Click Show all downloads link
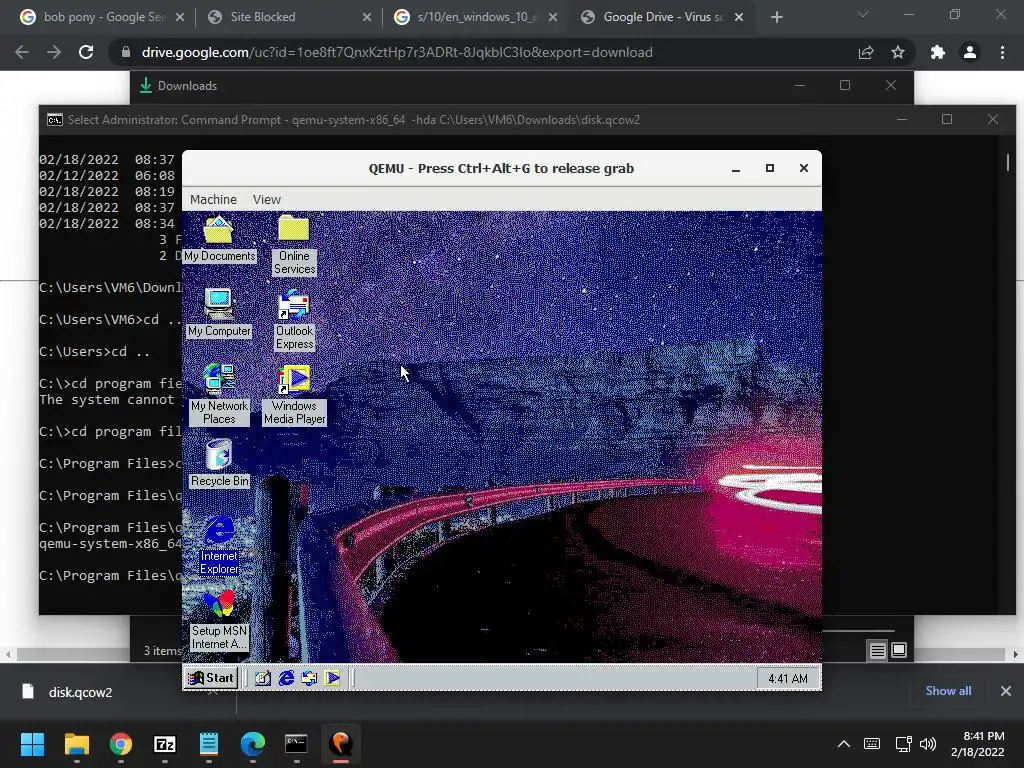The width and height of the screenshot is (1024, 768). (x=948, y=691)
